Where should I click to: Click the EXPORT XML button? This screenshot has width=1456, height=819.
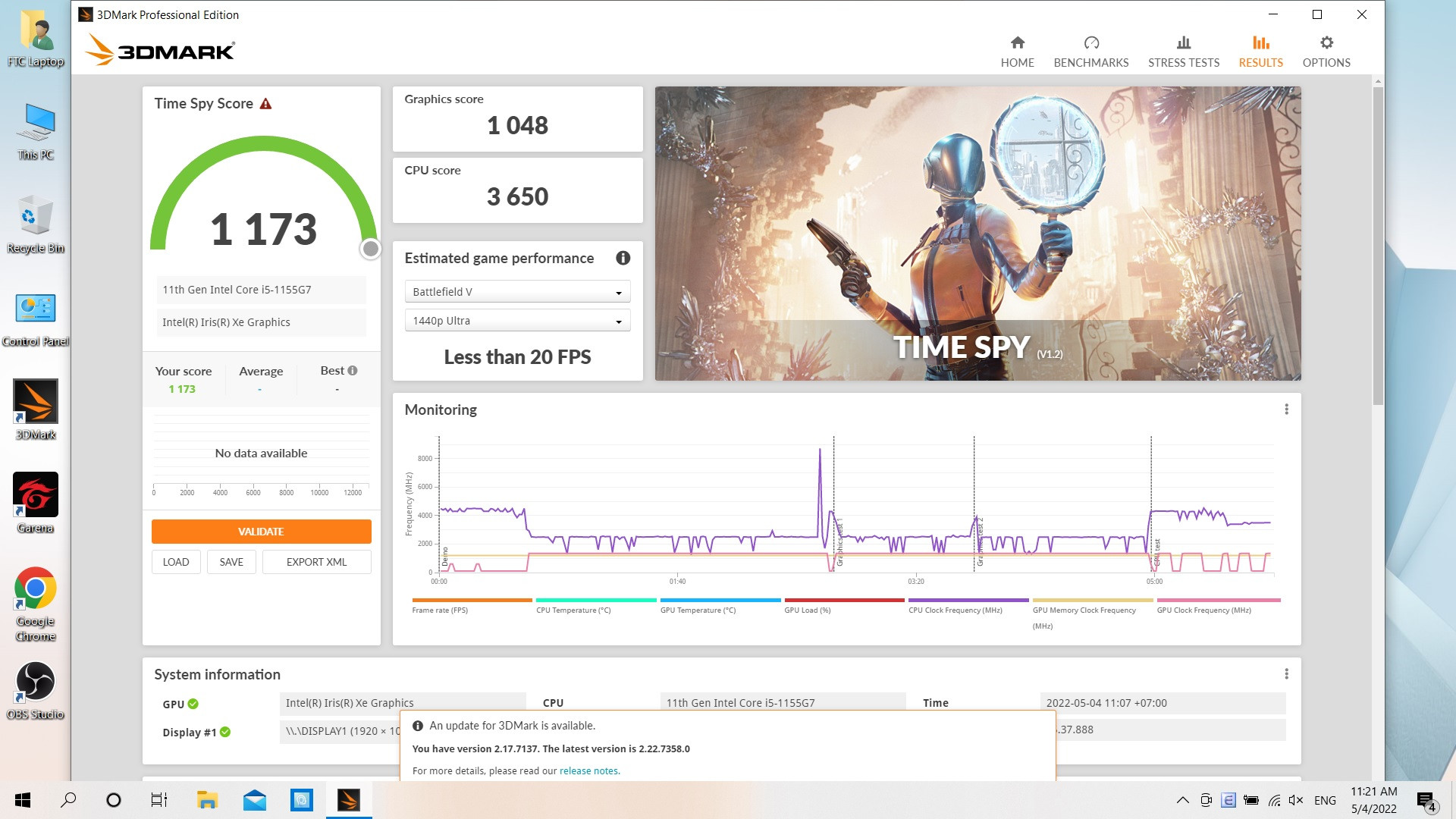pos(316,562)
